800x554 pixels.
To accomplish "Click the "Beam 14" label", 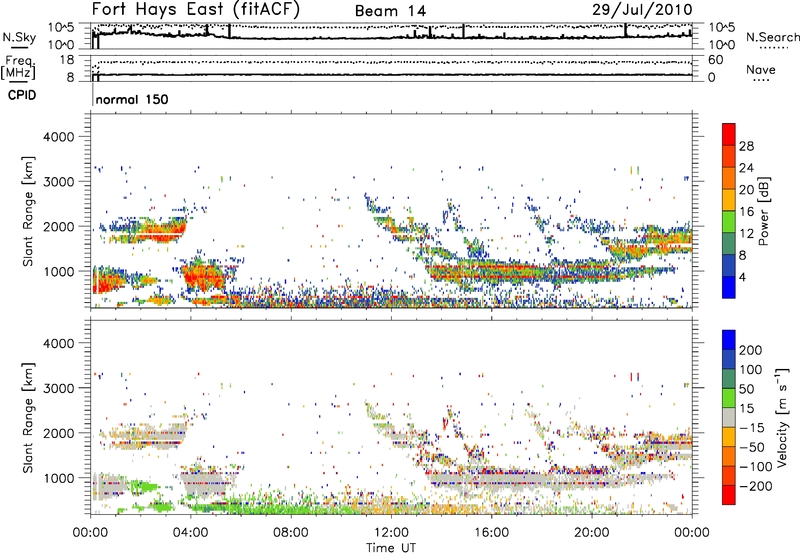I will click(390, 11).
